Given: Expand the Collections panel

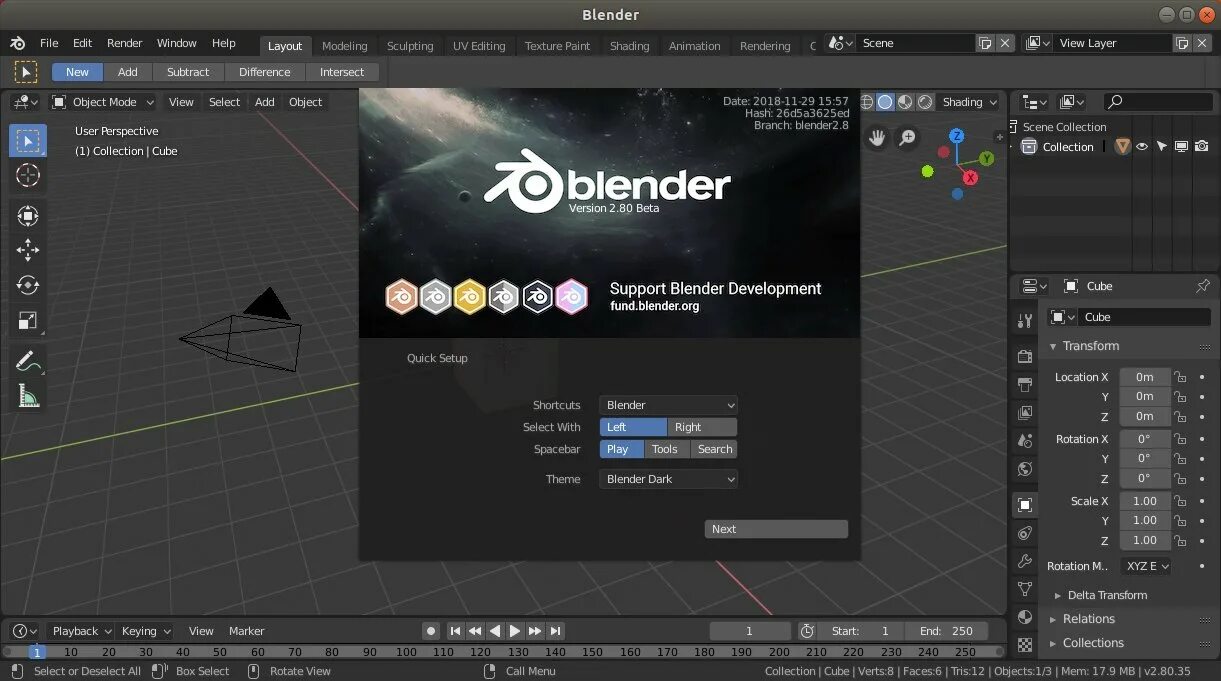Looking at the screenshot, I should (x=1093, y=643).
